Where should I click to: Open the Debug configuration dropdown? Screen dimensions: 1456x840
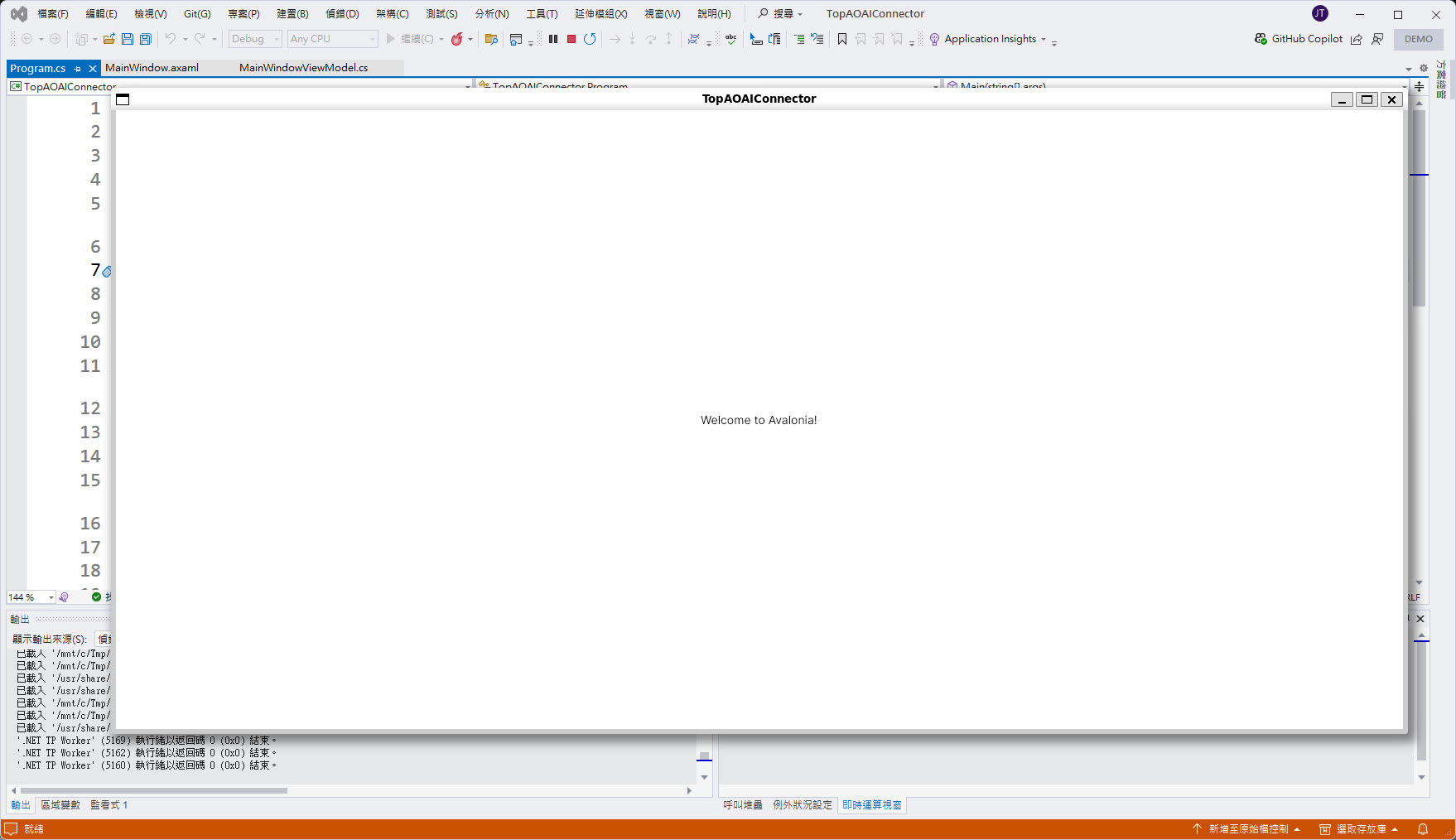tap(255, 39)
